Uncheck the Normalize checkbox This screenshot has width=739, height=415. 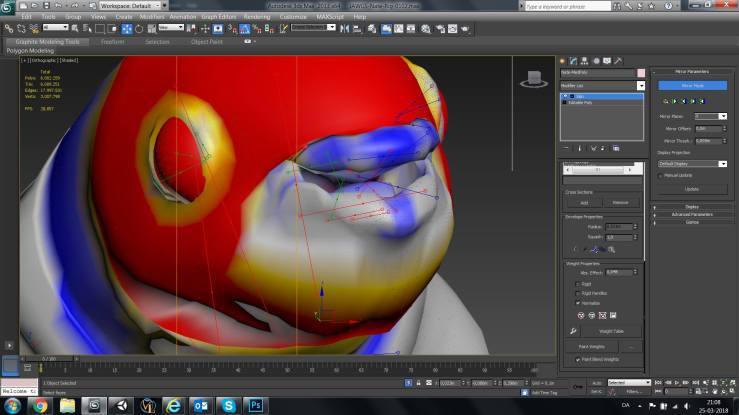pyautogui.click(x=578, y=303)
